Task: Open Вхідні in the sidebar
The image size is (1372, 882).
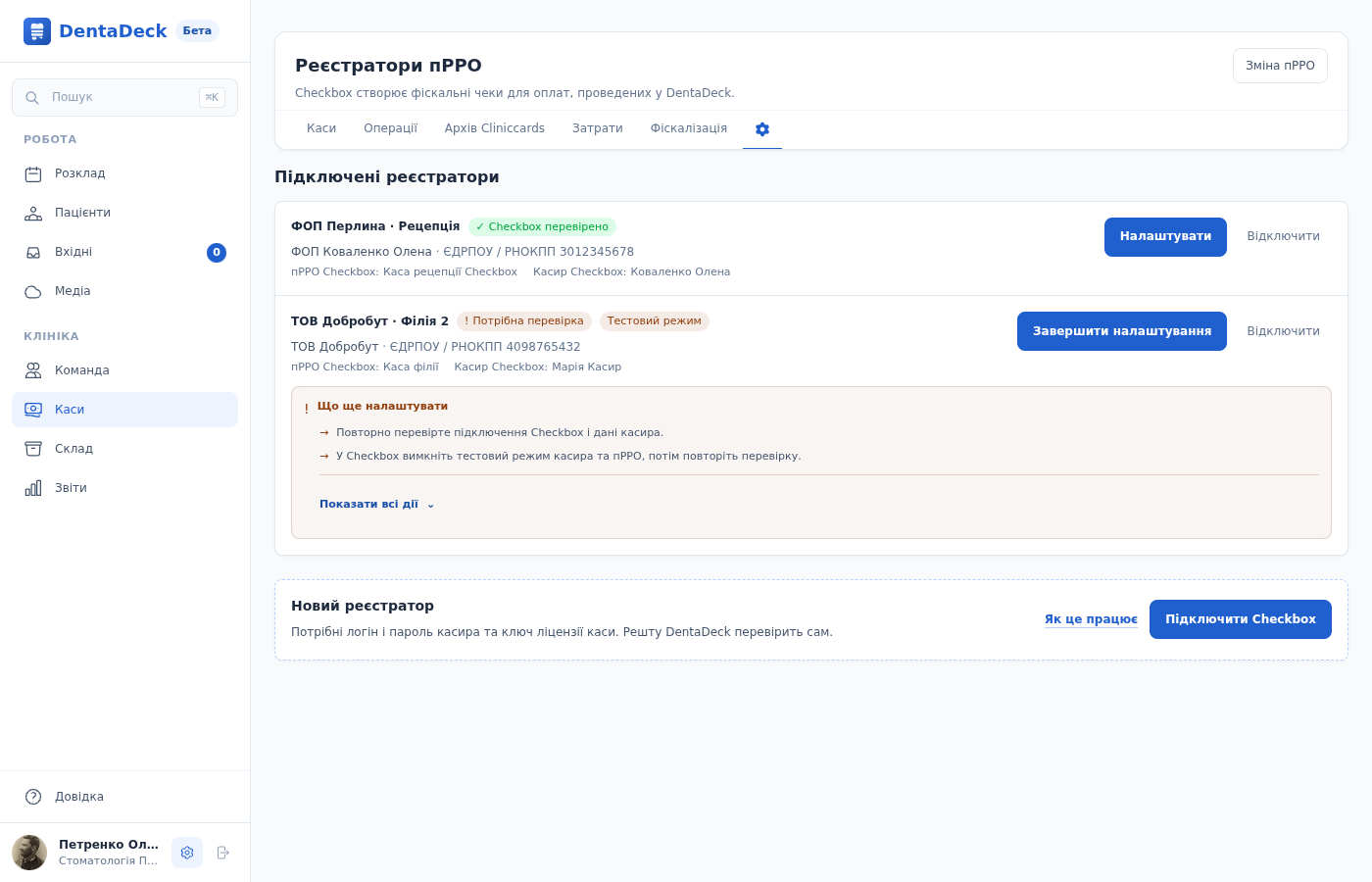Action: 124,253
